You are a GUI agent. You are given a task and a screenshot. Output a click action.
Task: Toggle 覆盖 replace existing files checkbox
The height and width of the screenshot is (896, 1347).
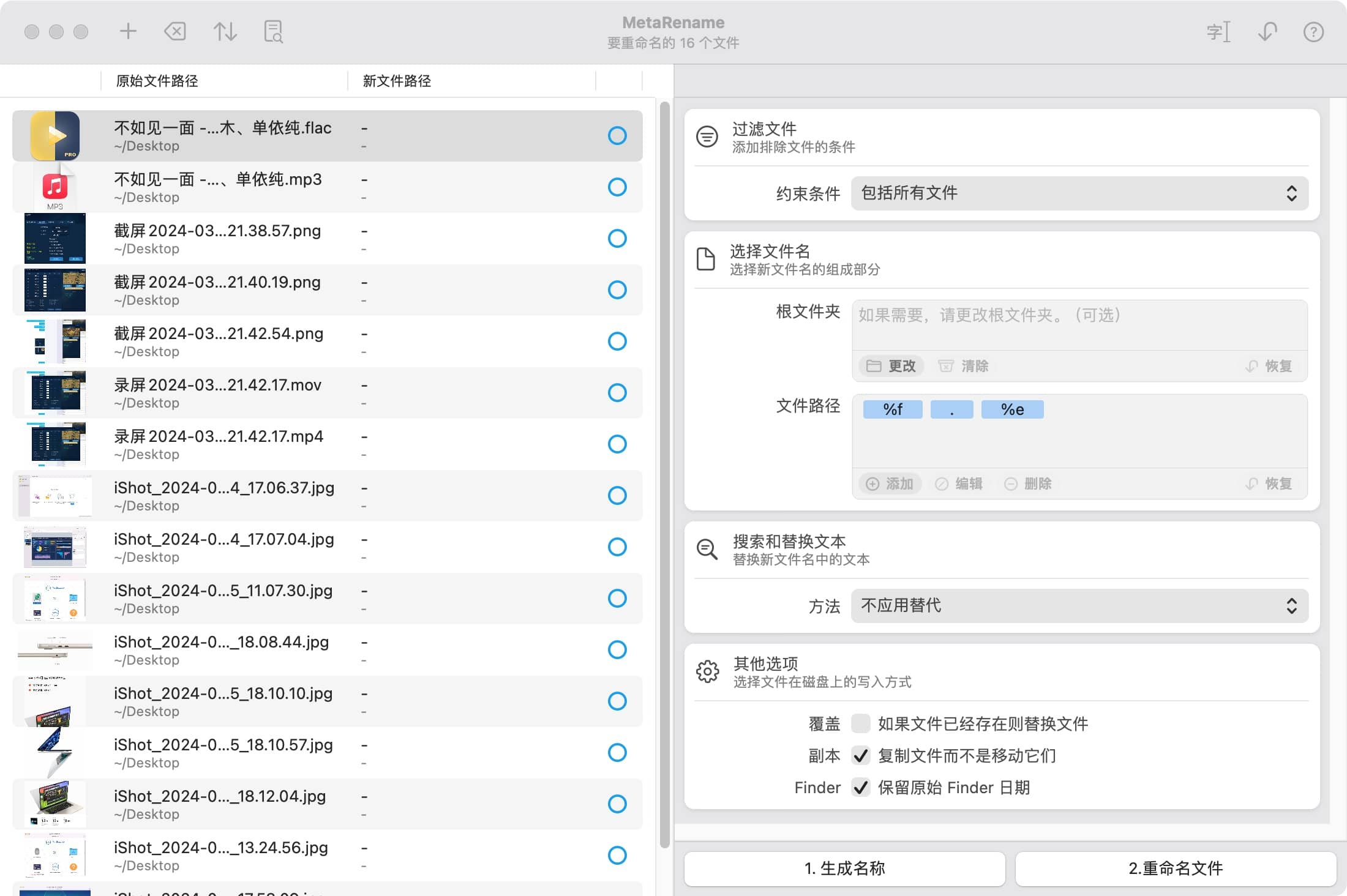(x=860, y=723)
